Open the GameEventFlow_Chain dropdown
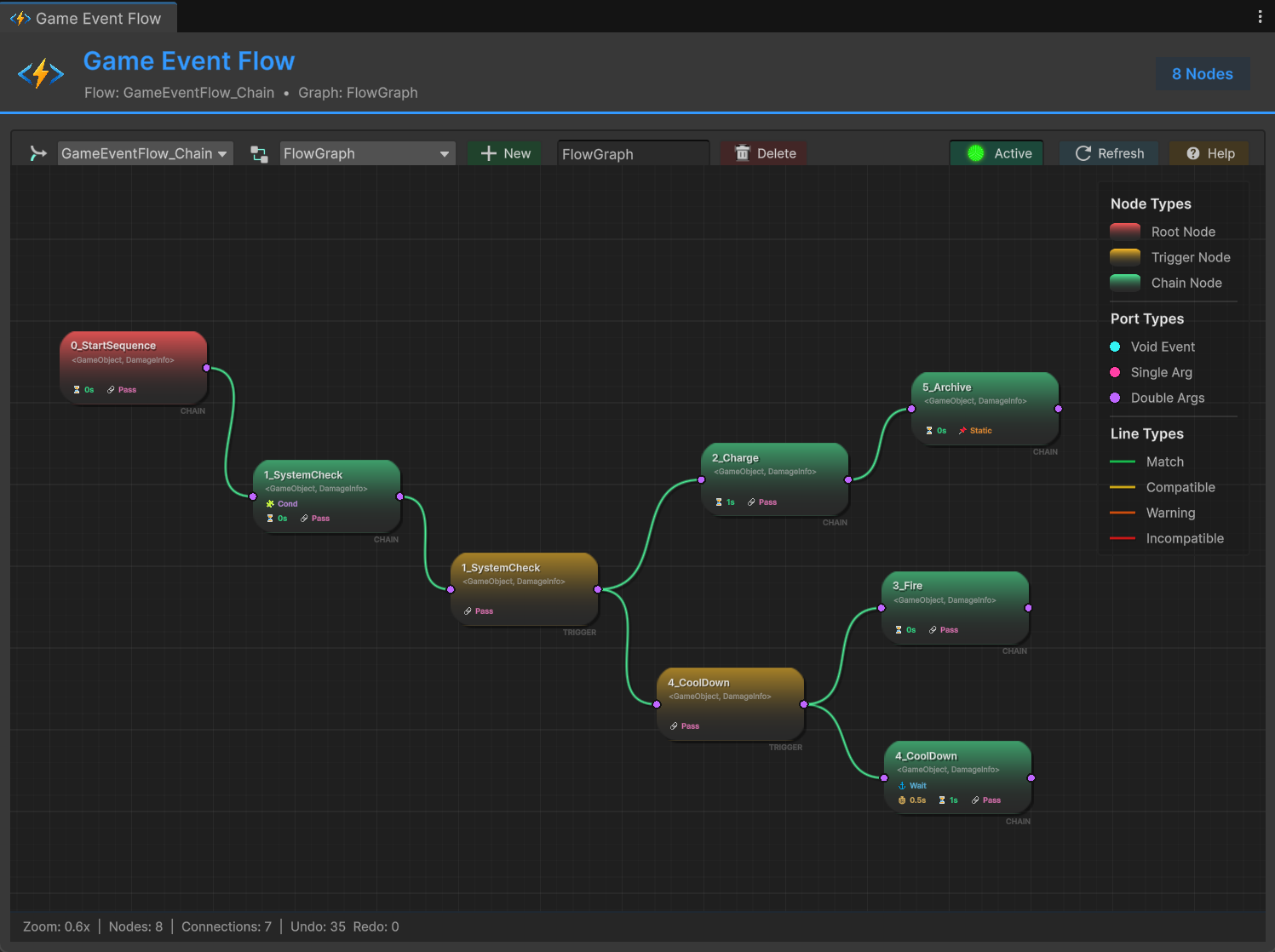This screenshot has height=952, width=1275. (x=145, y=153)
